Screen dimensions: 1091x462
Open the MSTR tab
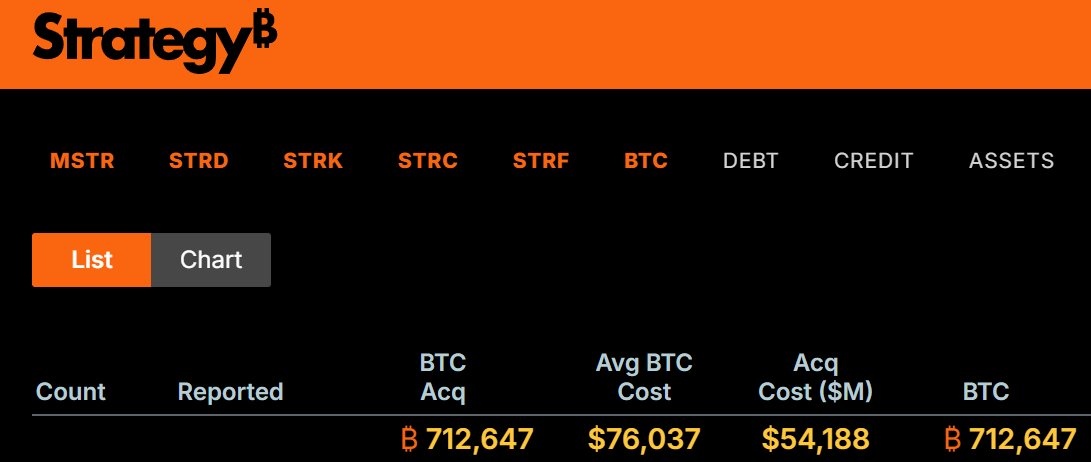pyautogui.click(x=82, y=161)
